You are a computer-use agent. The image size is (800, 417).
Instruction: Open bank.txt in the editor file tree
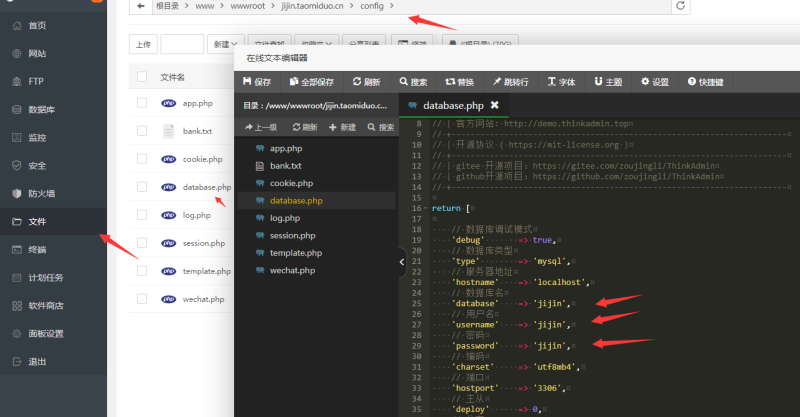click(286, 166)
